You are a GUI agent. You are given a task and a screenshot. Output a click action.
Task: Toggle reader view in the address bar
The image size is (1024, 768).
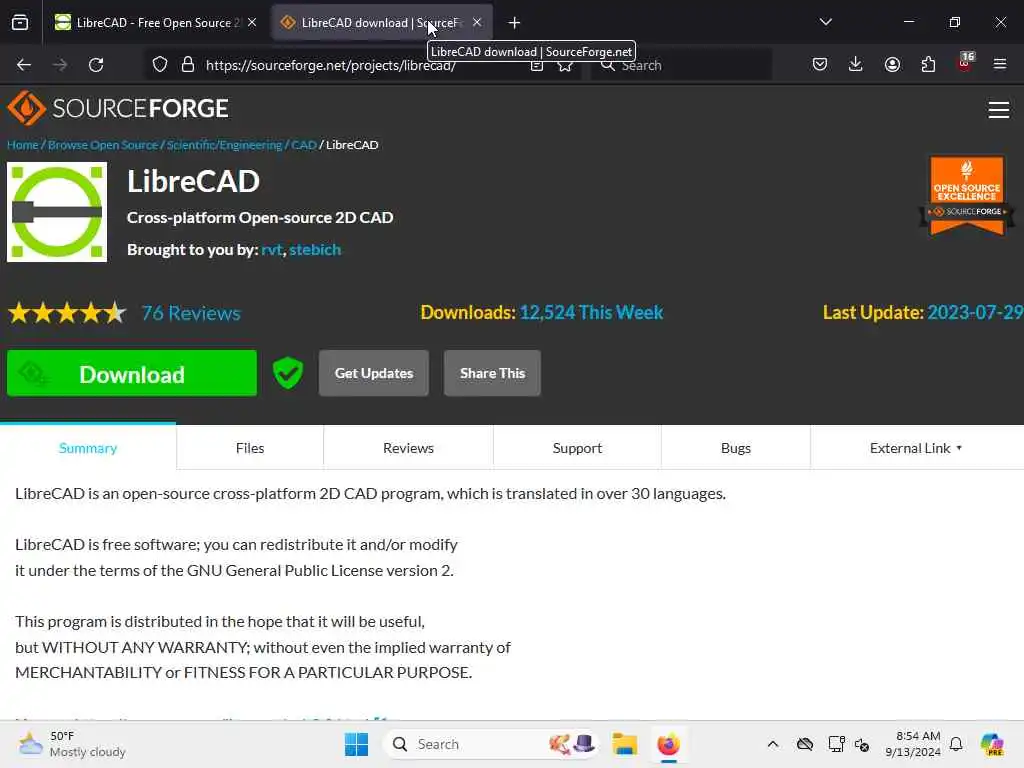[x=537, y=66]
